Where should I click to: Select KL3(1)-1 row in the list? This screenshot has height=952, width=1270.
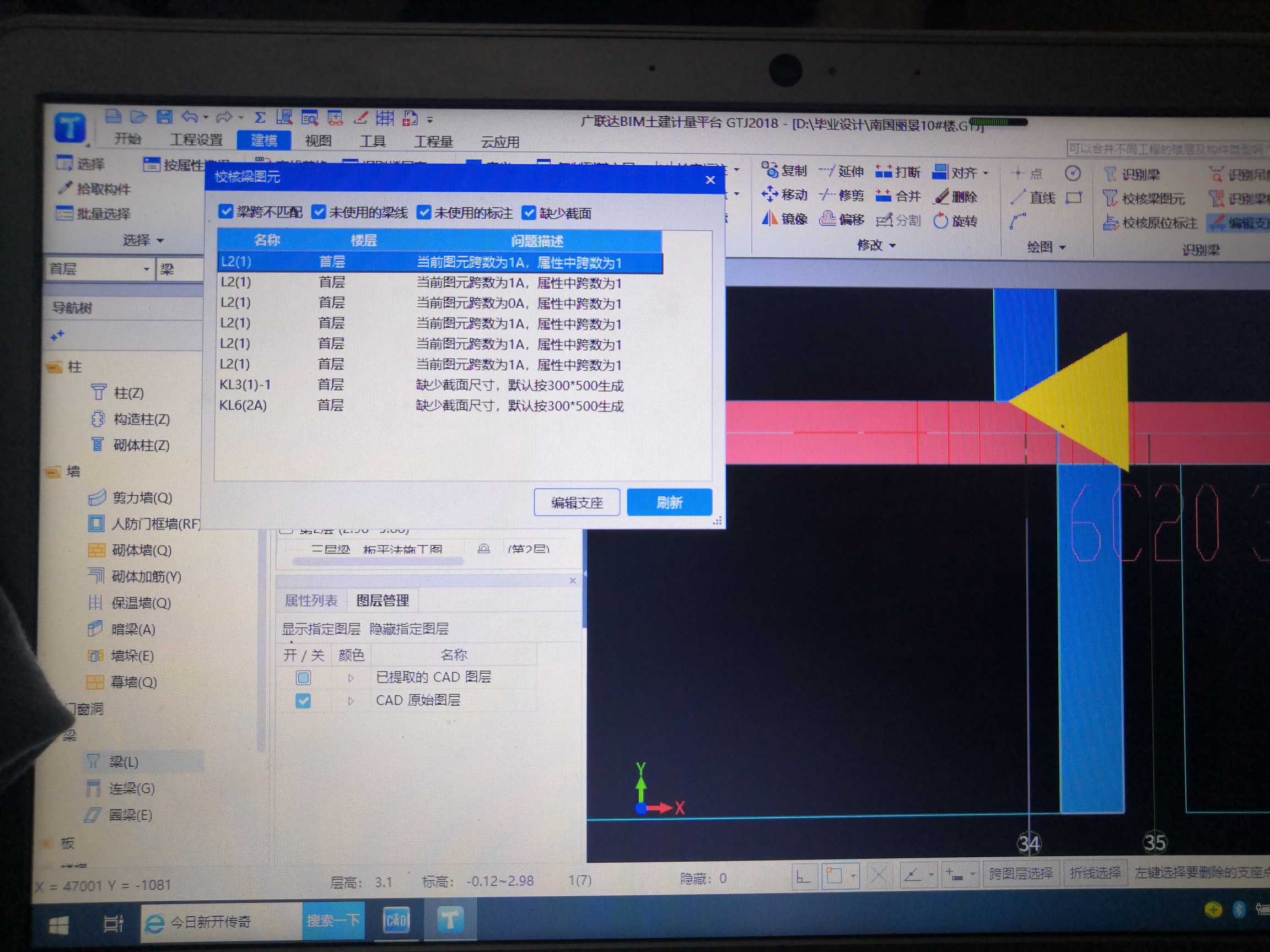coord(440,385)
